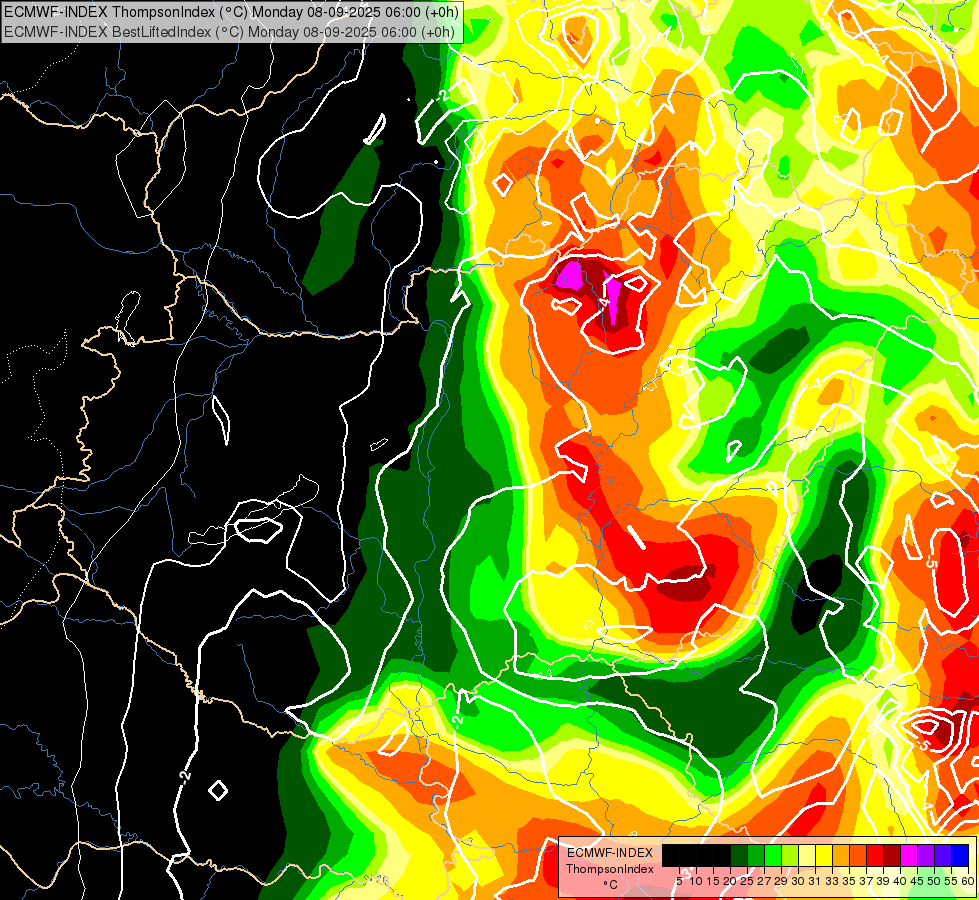Click legend tick value '33'
Viewport: 979px width, 900px height.
(x=832, y=881)
